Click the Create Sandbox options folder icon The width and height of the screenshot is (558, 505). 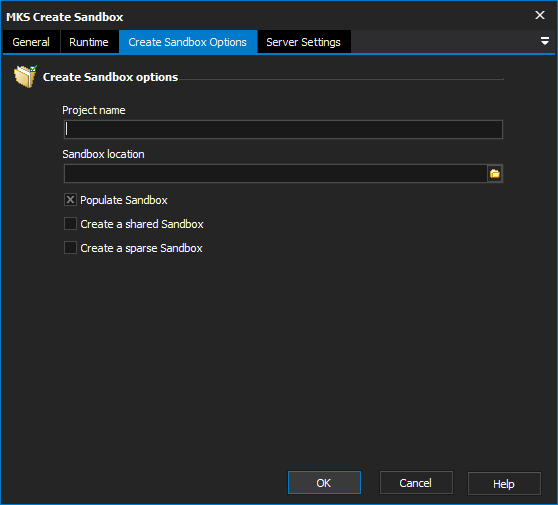point(25,76)
